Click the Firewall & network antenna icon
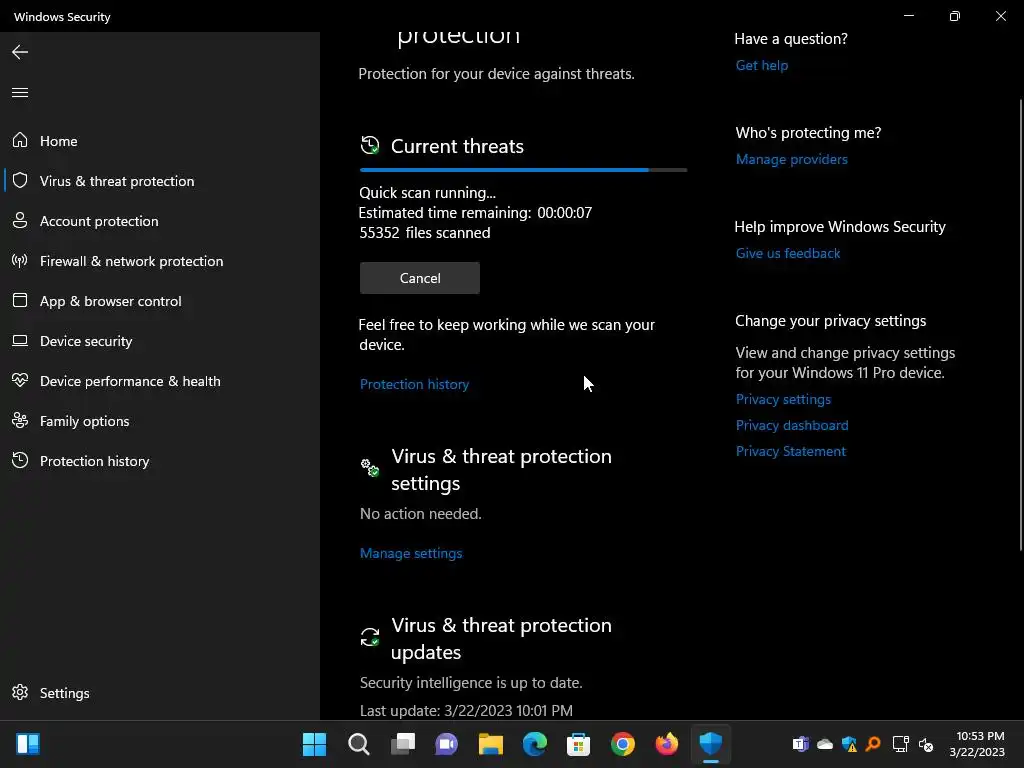This screenshot has height=768, width=1024. coord(20,261)
